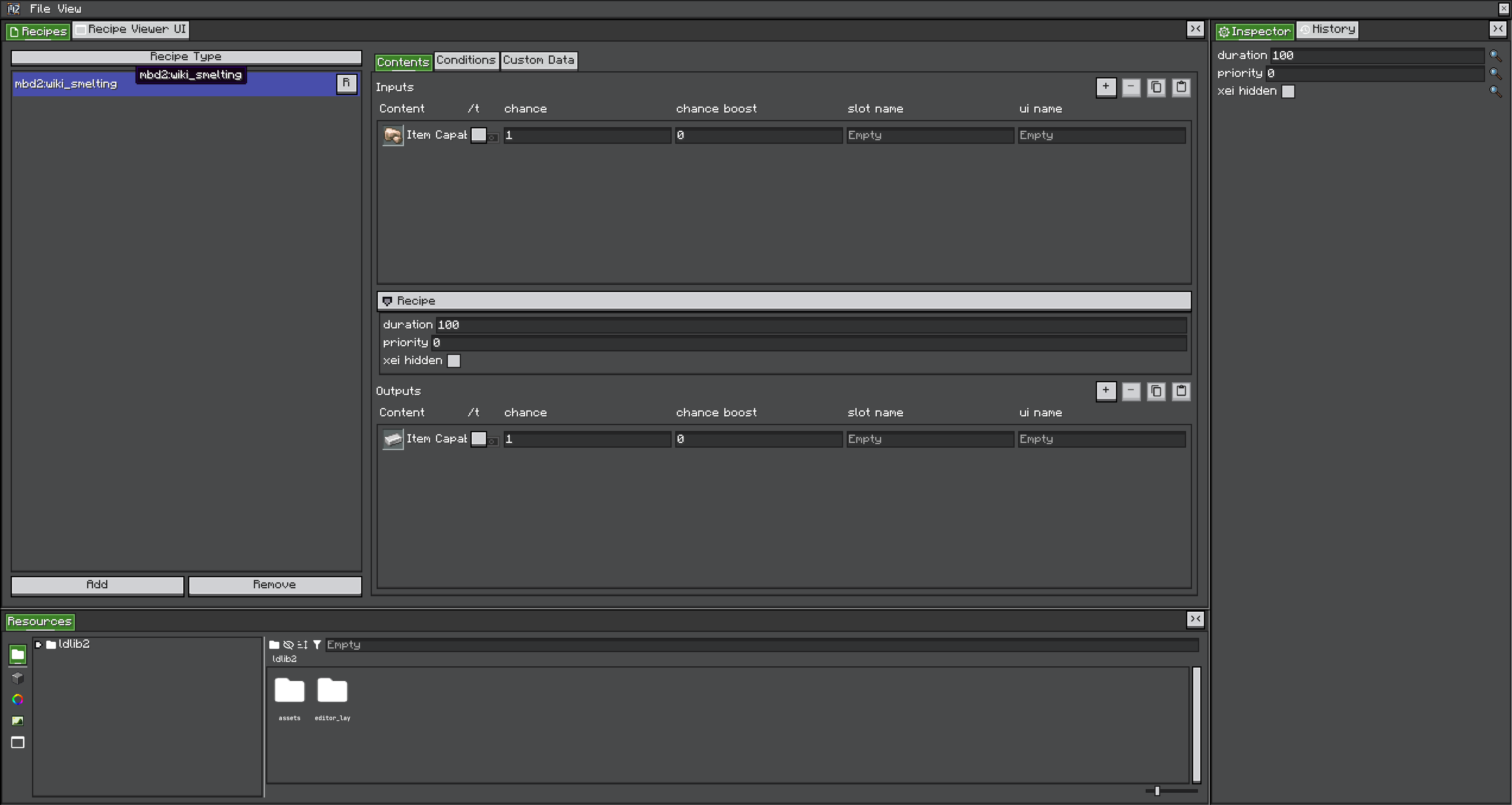Open the color wheel resource category
The width and height of the screenshot is (1512, 805).
[x=17, y=699]
